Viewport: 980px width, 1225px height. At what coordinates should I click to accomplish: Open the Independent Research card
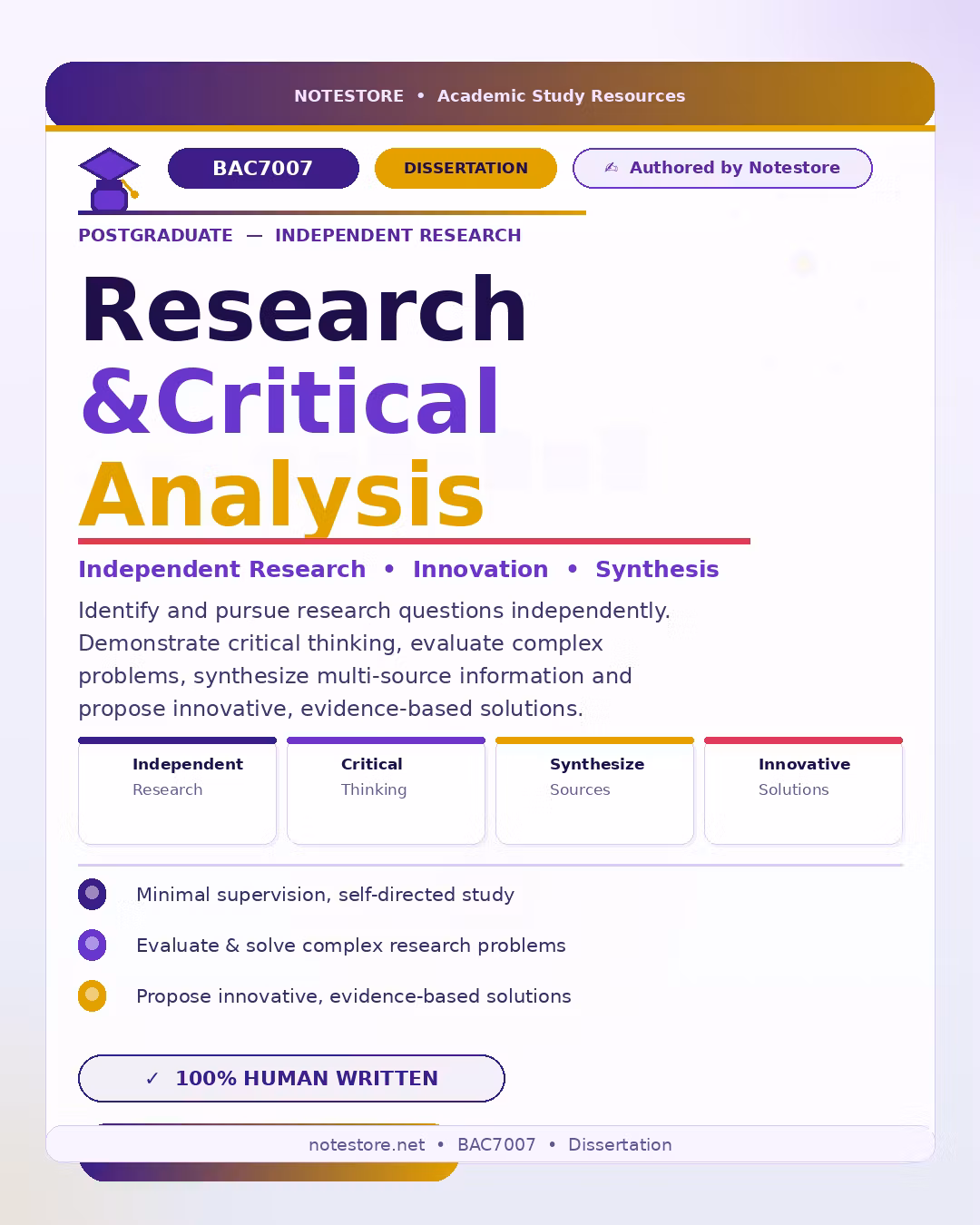[x=177, y=790]
